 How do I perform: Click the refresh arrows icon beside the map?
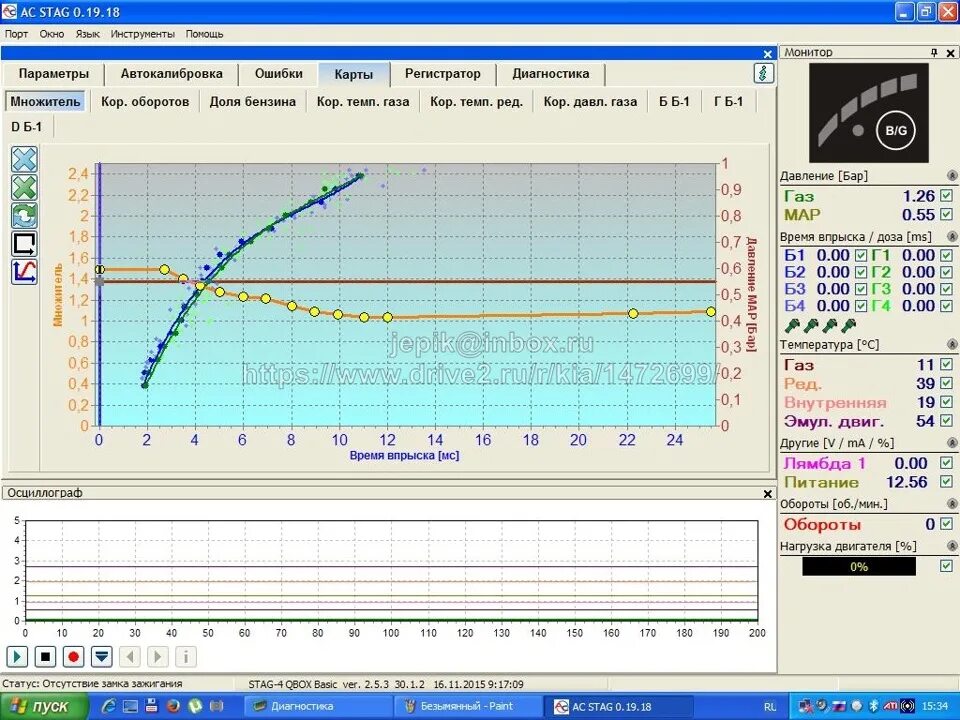click(x=24, y=216)
